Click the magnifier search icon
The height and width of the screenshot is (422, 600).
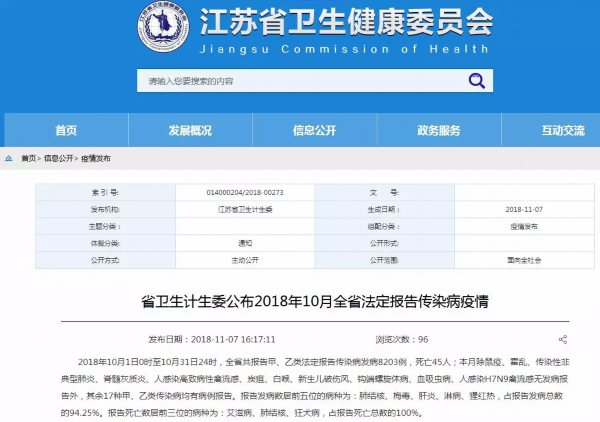coord(476,81)
